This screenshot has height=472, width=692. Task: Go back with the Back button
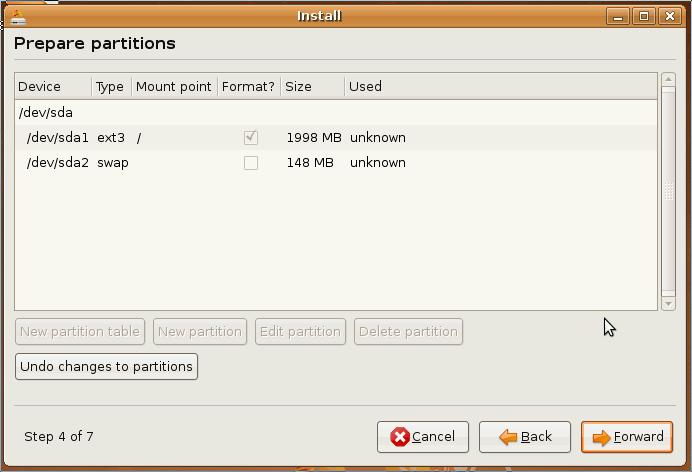tap(525, 437)
